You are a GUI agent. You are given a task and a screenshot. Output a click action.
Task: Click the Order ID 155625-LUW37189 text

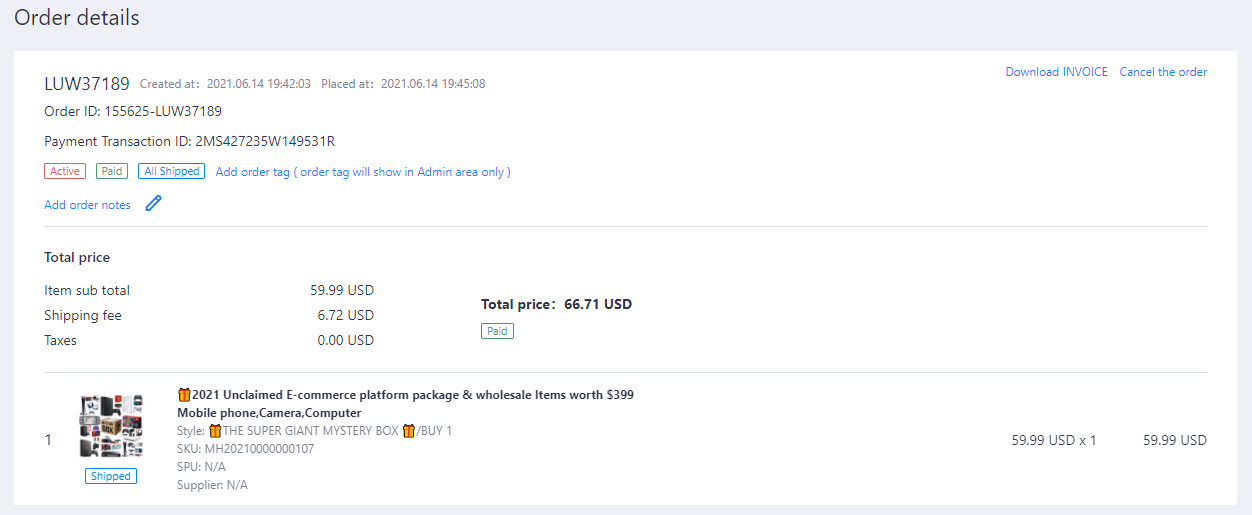click(x=133, y=111)
